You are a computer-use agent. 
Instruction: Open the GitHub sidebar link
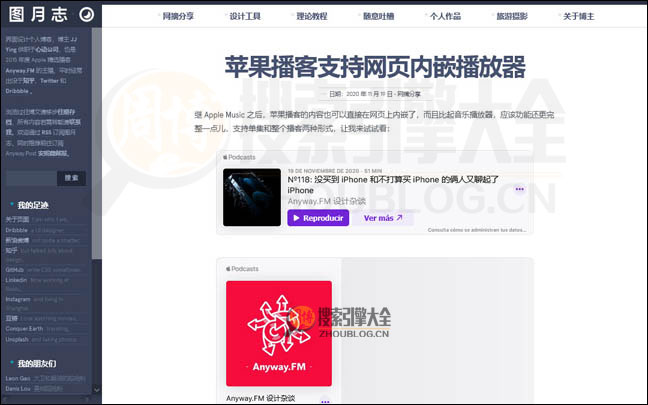tap(14, 269)
